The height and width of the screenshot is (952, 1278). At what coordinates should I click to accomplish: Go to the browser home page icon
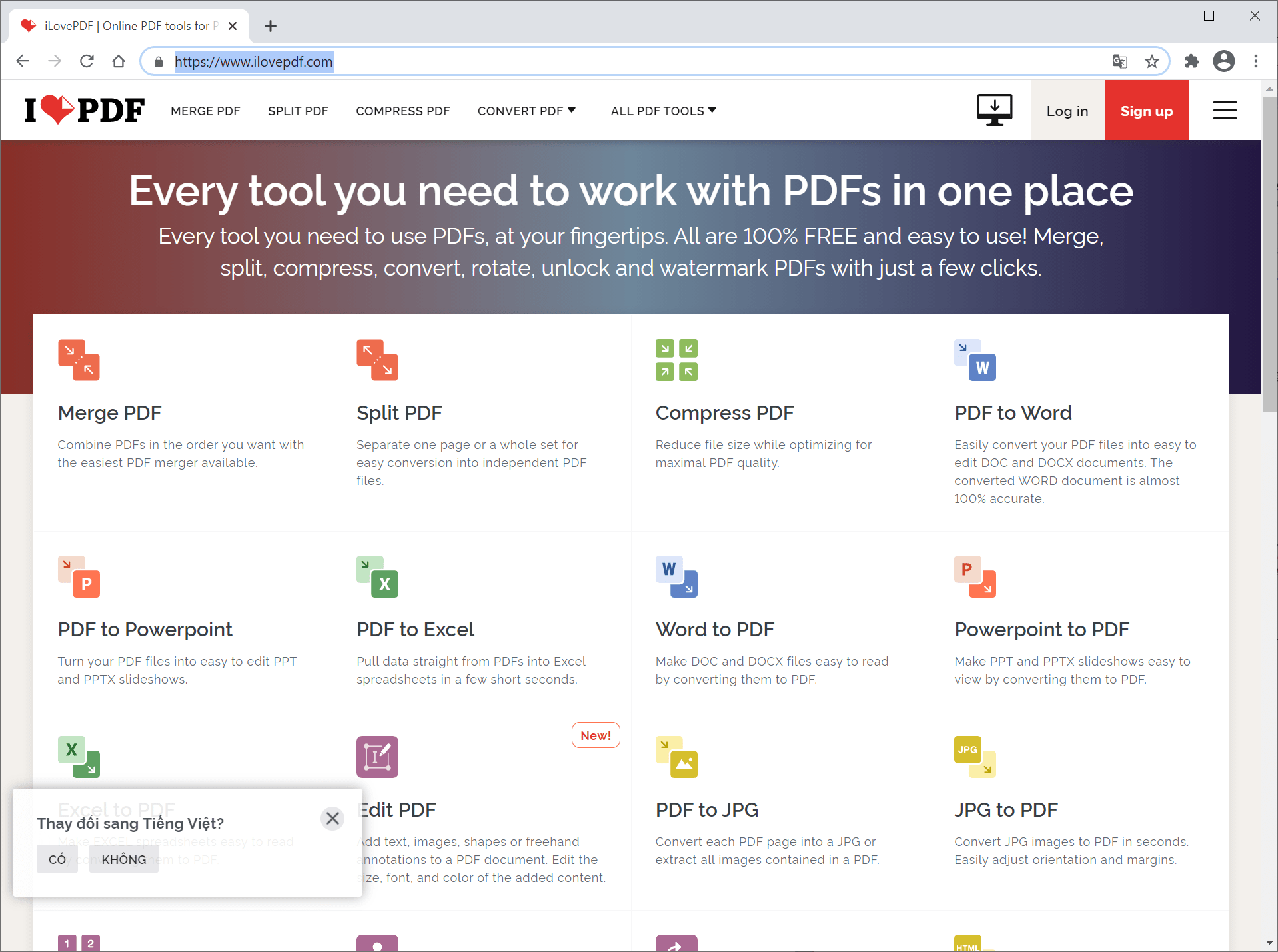coord(119,61)
